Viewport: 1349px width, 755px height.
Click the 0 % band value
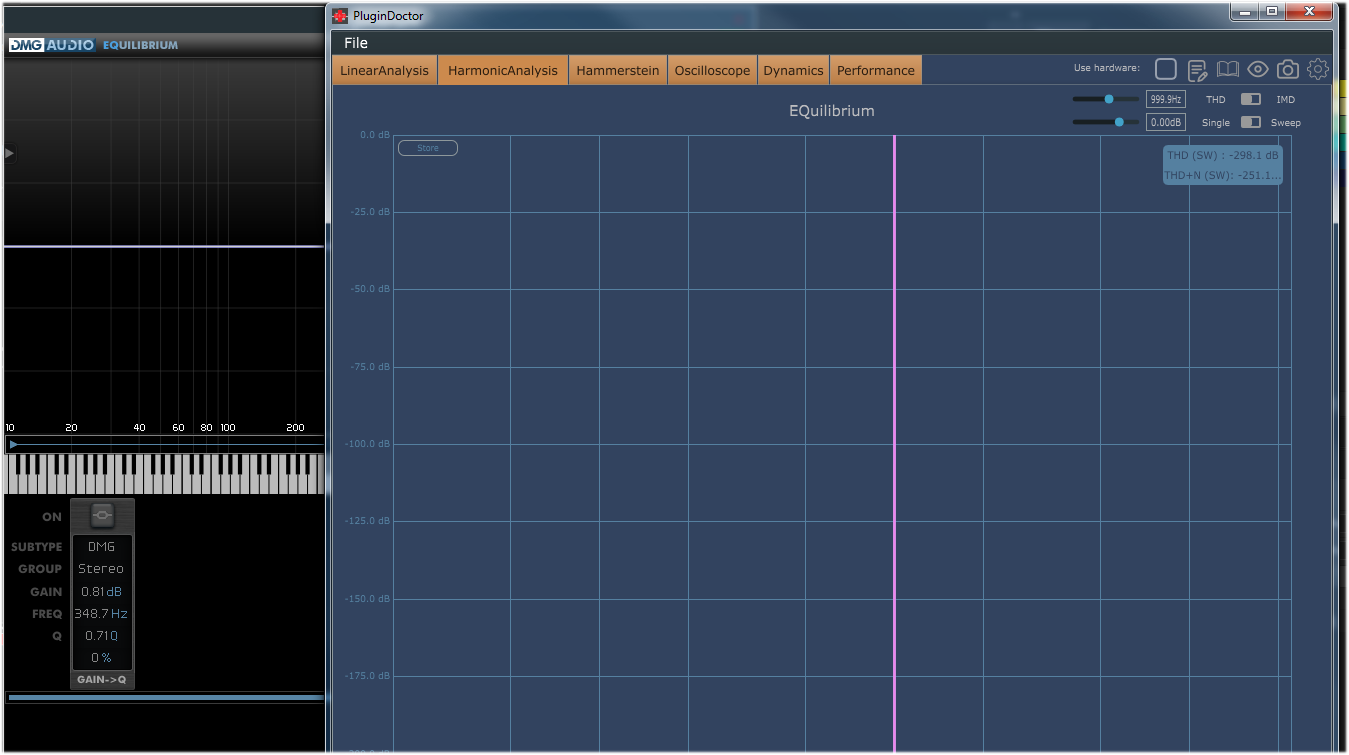click(x=101, y=658)
